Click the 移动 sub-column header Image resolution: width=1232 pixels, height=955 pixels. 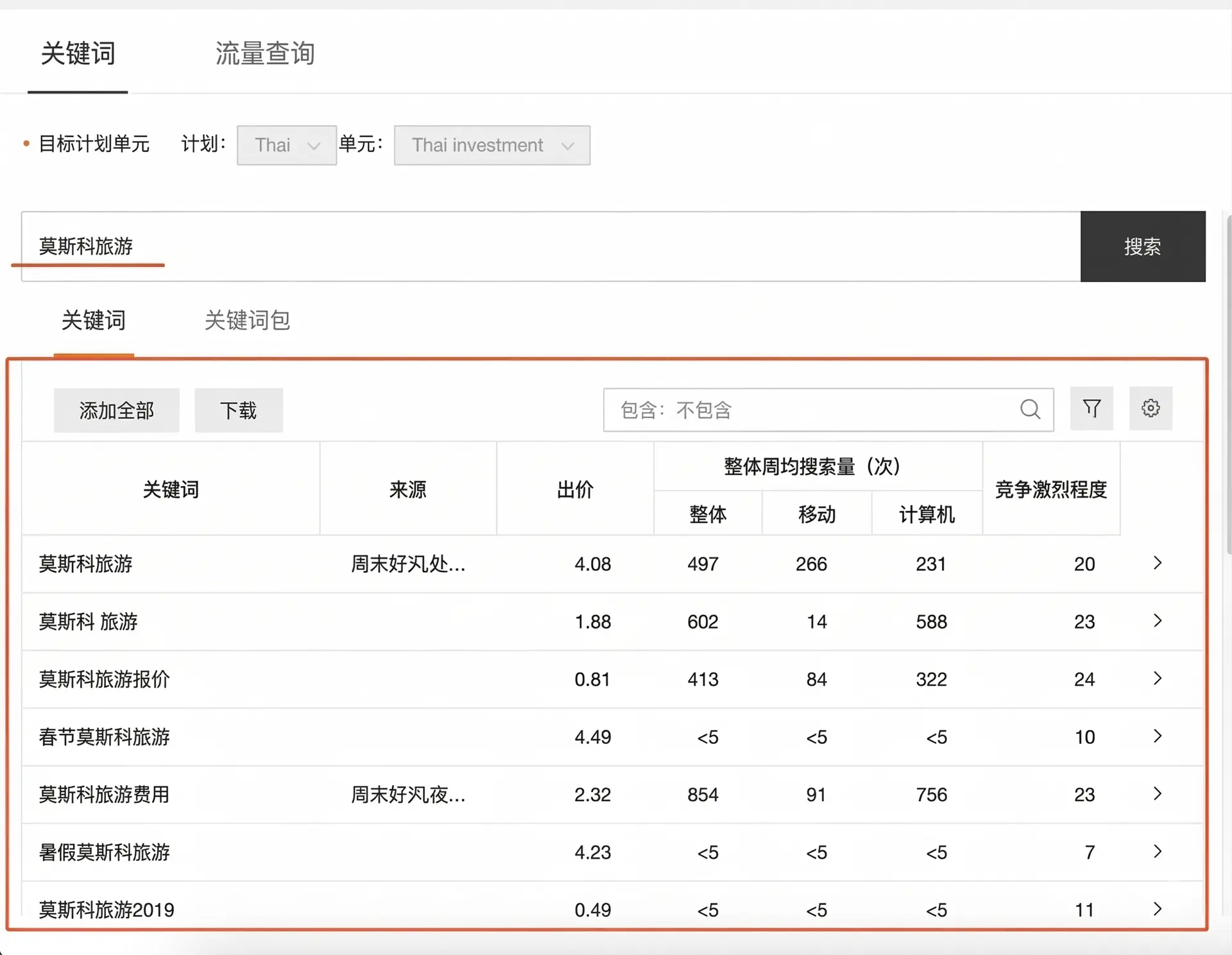coord(817,514)
